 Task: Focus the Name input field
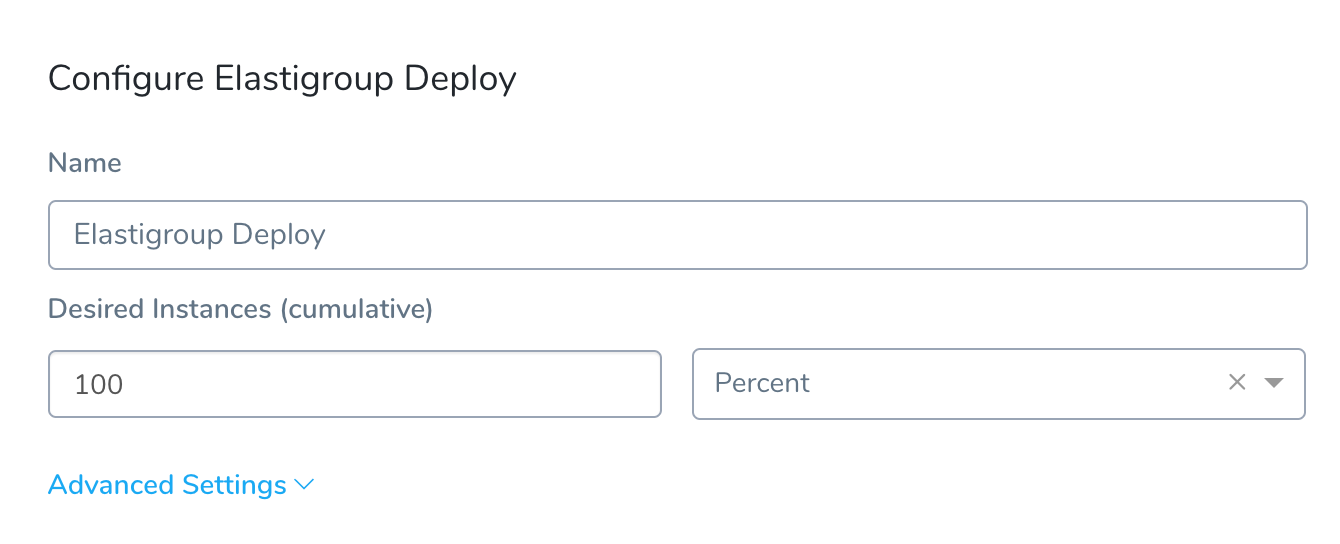tap(678, 235)
